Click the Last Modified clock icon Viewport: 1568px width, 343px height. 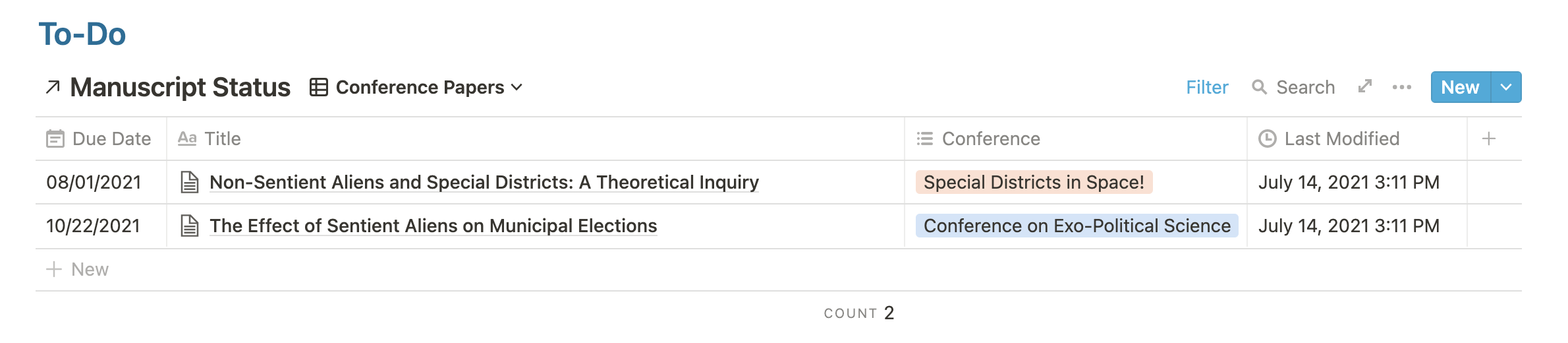pyautogui.click(x=1268, y=139)
